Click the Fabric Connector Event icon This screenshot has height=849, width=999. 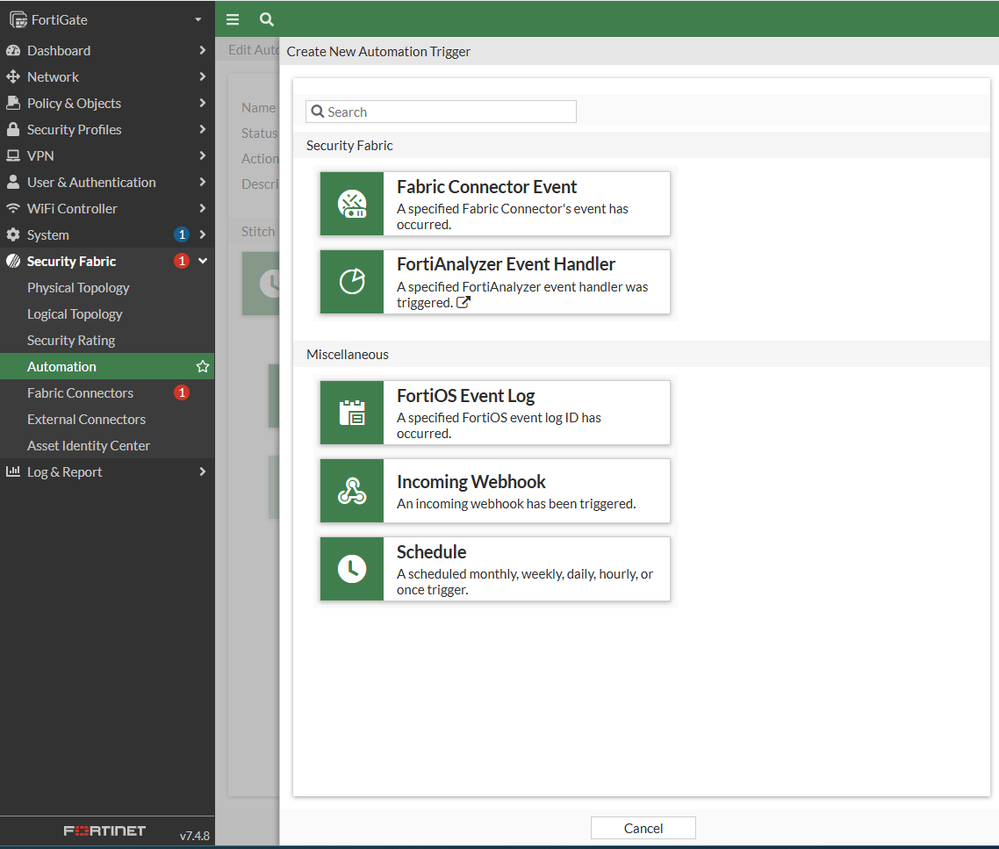352,204
